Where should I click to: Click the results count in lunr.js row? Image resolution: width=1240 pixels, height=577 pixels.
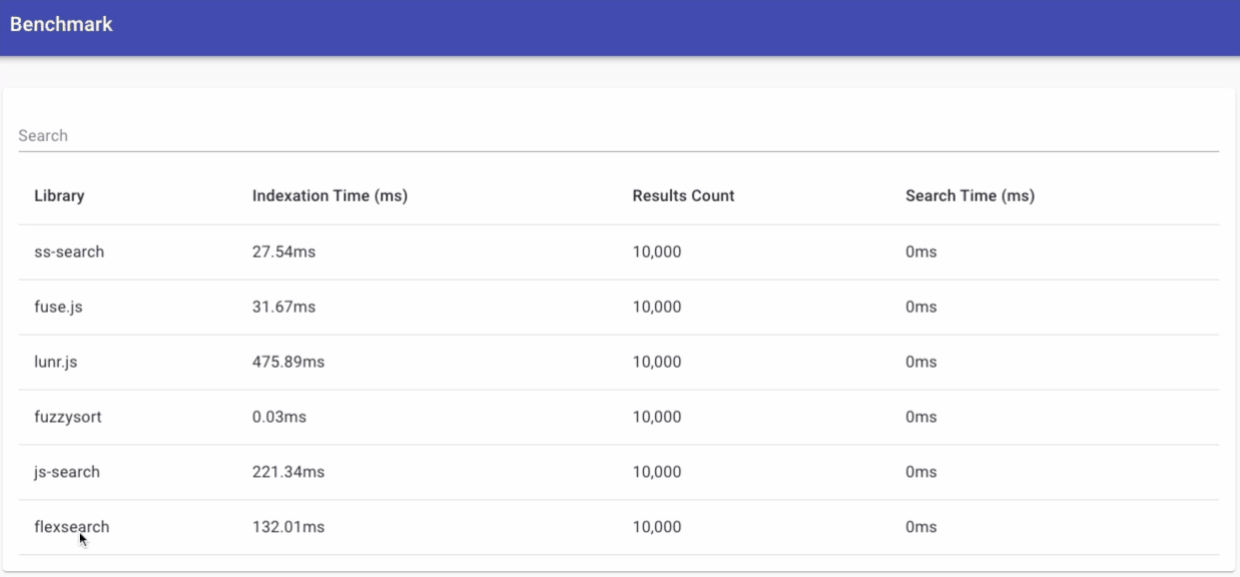click(657, 362)
